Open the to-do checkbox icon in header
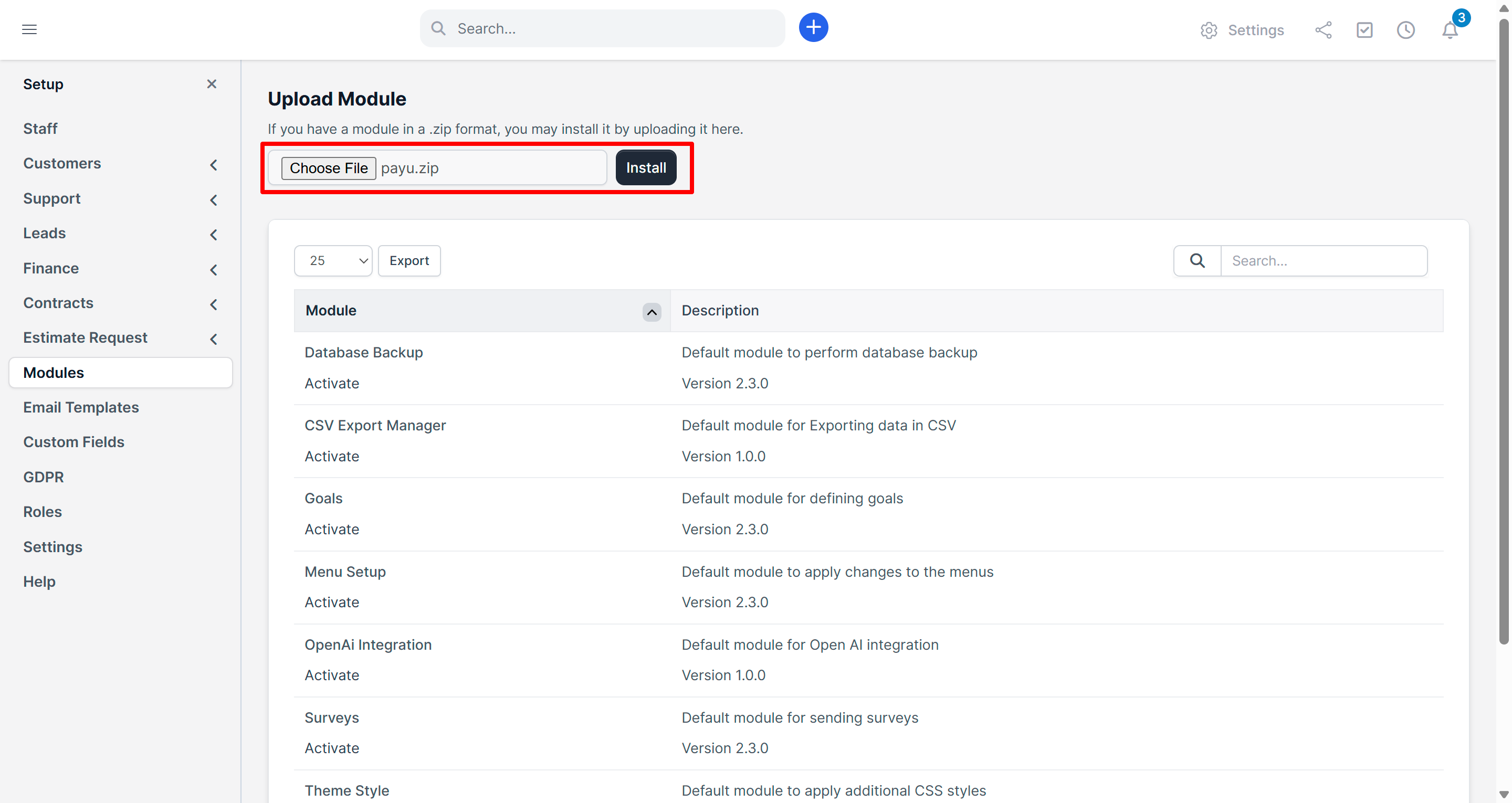Screen dimensions: 1512x803 (x=1364, y=30)
